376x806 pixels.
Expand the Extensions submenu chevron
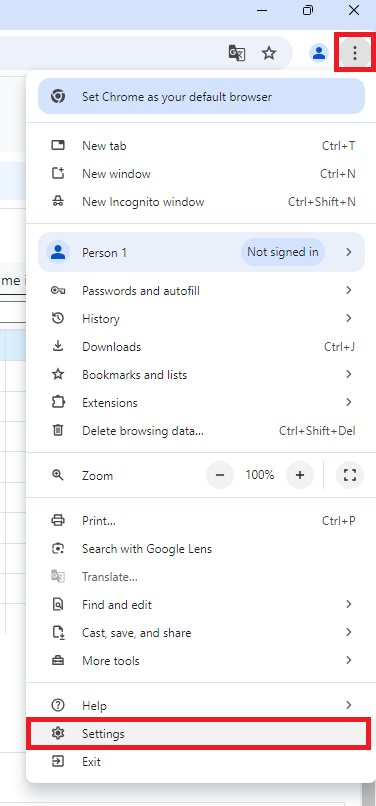349,402
